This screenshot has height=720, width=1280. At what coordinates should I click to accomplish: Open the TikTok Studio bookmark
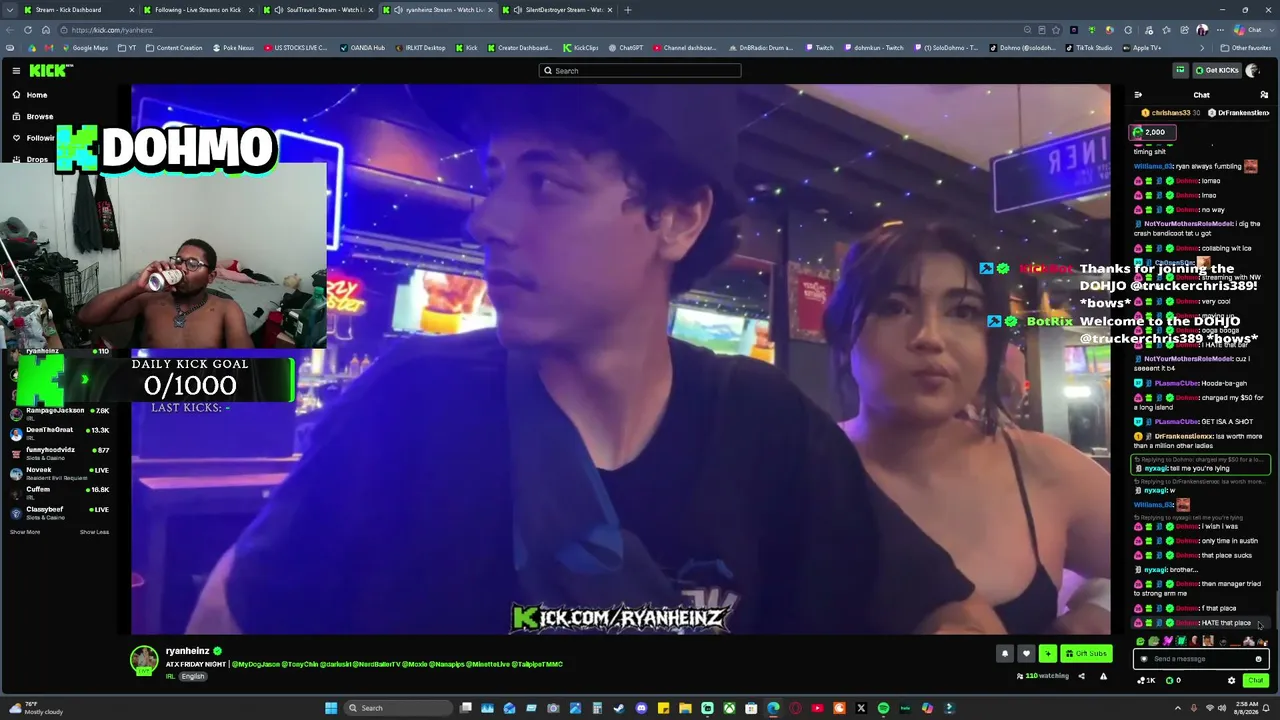click(1088, 48)
